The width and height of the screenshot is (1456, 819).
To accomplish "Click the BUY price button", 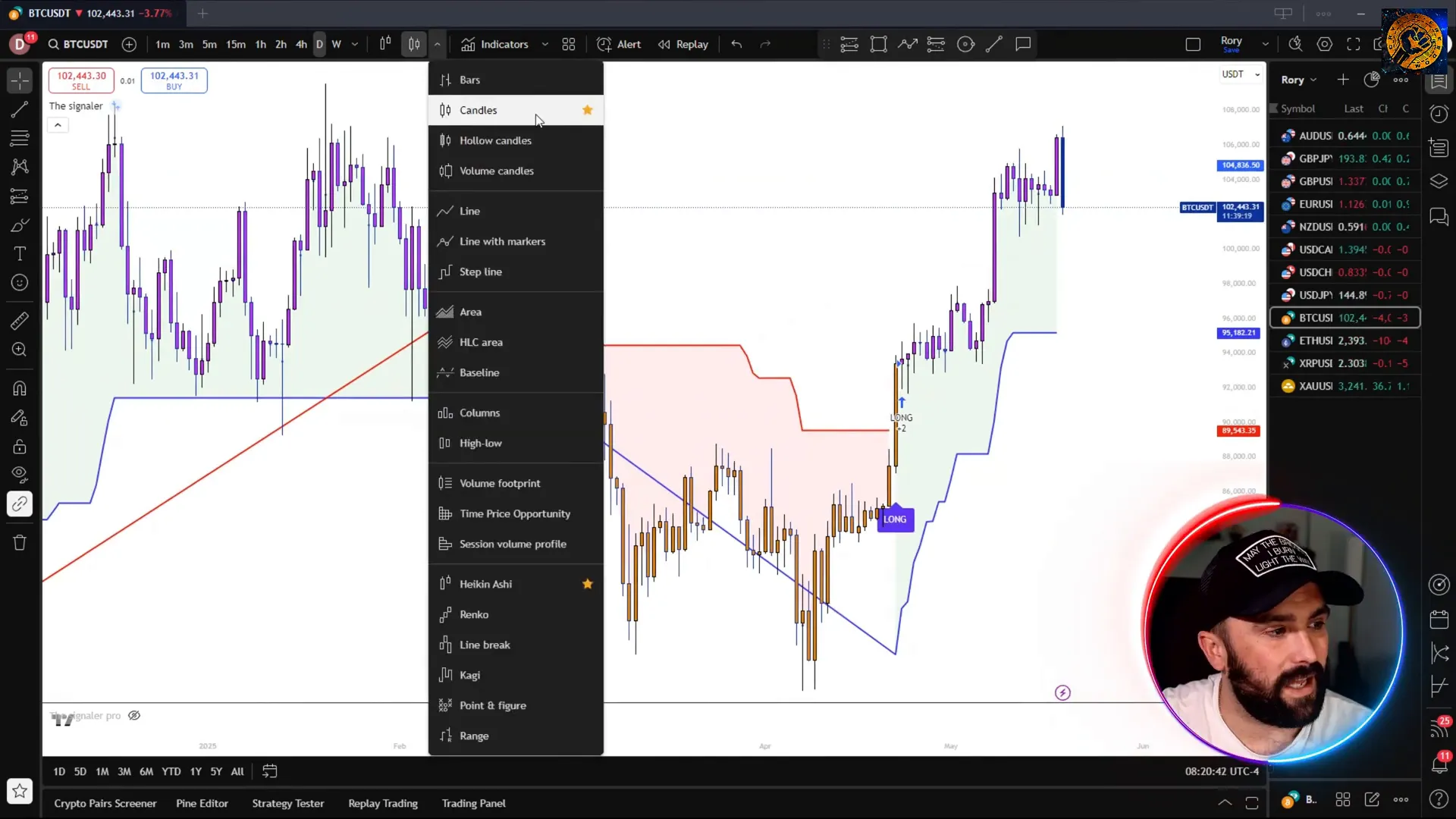I will pyautogui.click(x=174, y=80).
